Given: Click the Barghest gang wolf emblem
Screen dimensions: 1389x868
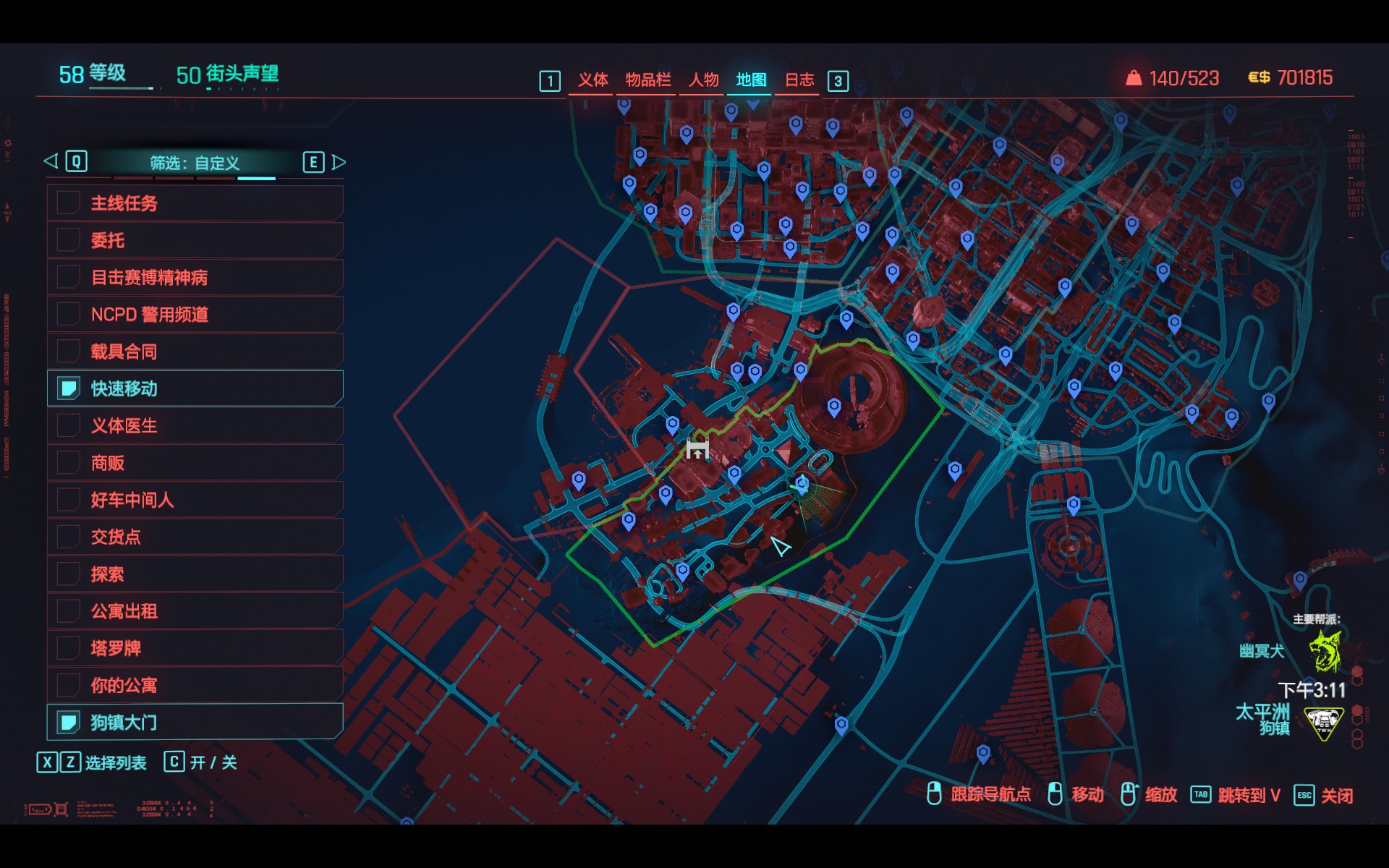Looking at the screenshot, I should click(x=1325, y=650).
